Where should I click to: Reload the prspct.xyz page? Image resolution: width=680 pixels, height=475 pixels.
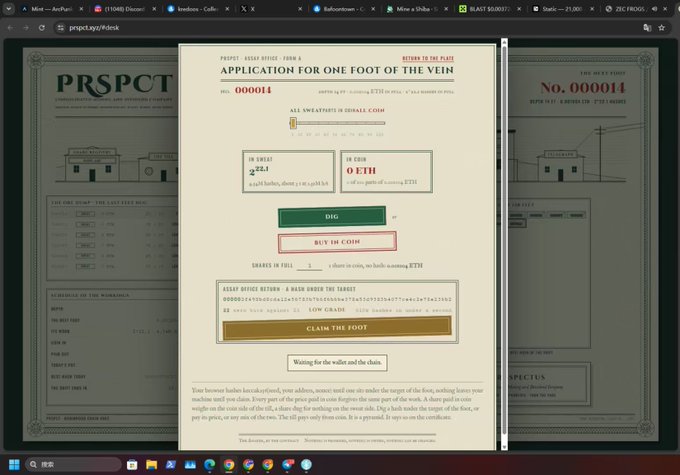click(x=42, y=28)
